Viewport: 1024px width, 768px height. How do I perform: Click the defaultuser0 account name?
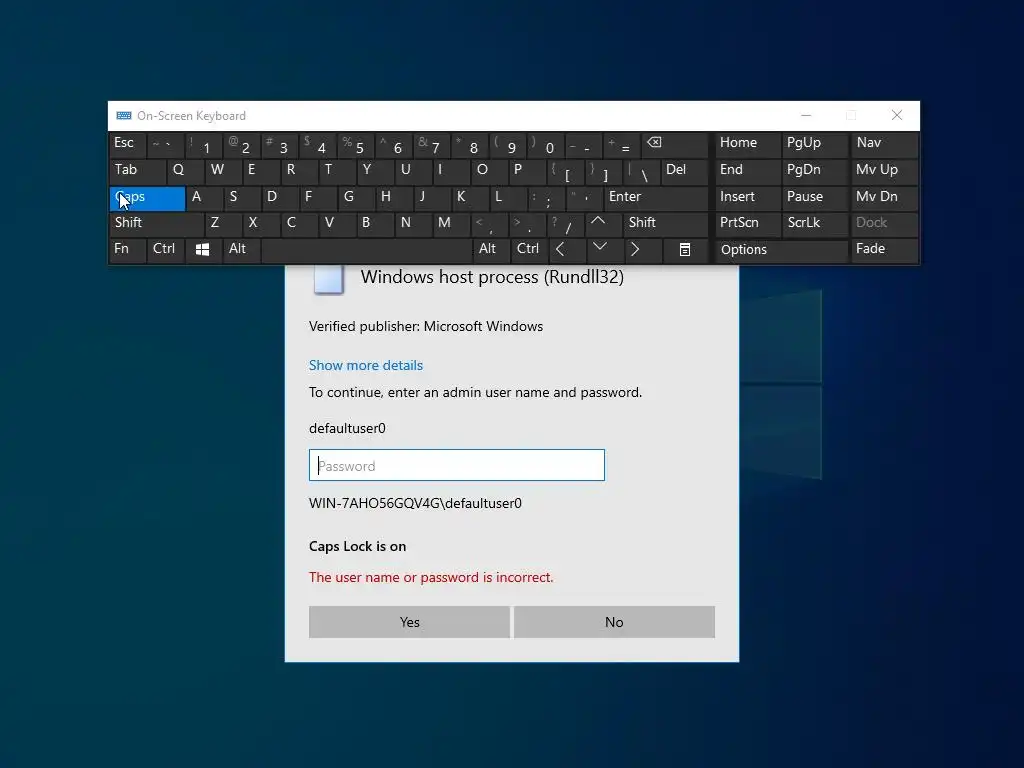click(347, 428)
